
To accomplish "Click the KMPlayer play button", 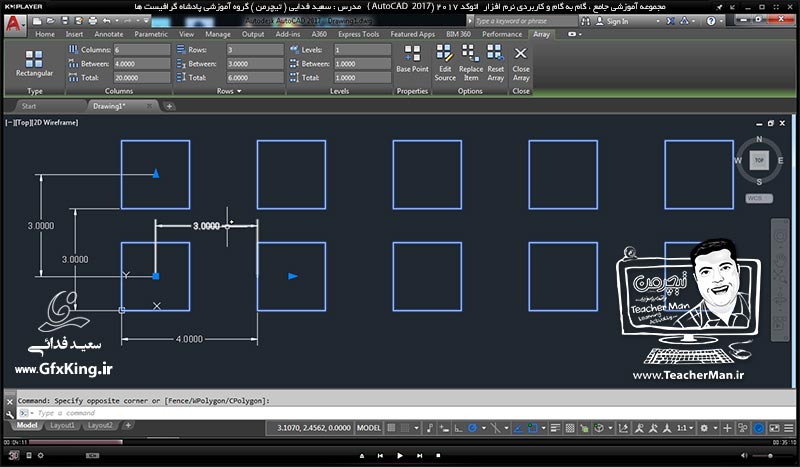I will [x=399, y=455].
